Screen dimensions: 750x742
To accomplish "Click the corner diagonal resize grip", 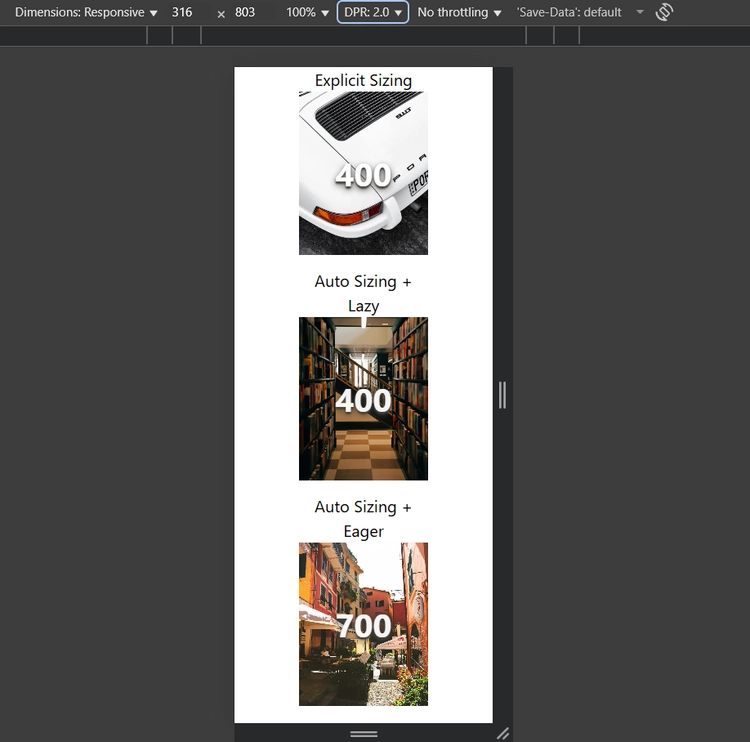I will click(x=503, y=733).
